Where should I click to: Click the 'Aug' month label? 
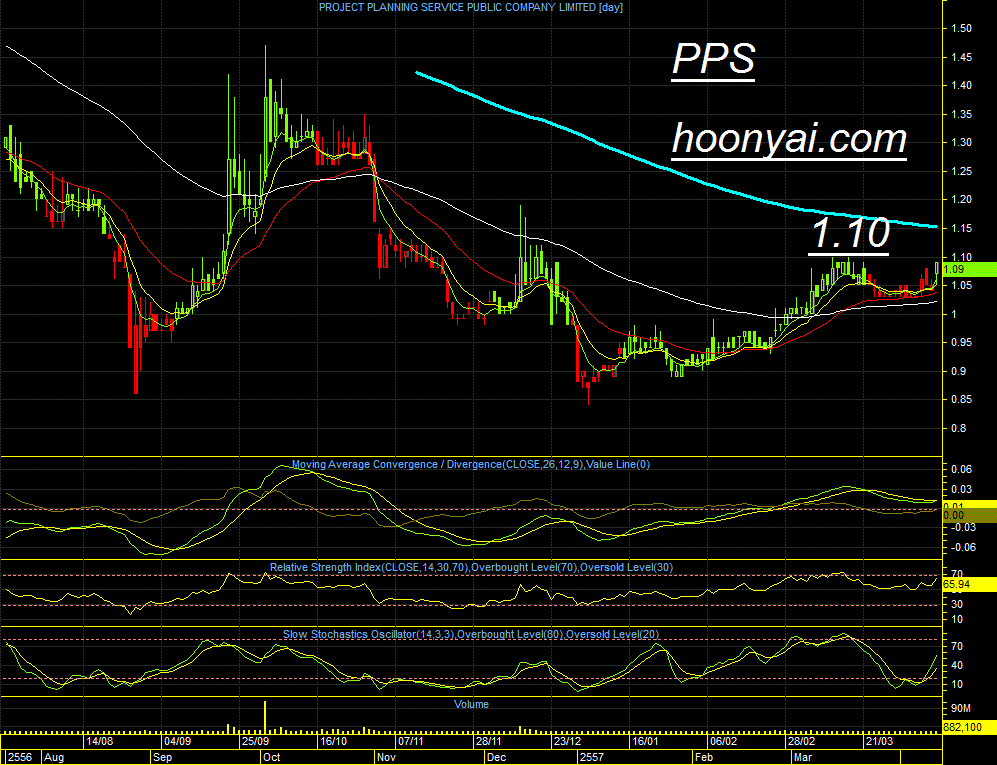tap(54, 757)
